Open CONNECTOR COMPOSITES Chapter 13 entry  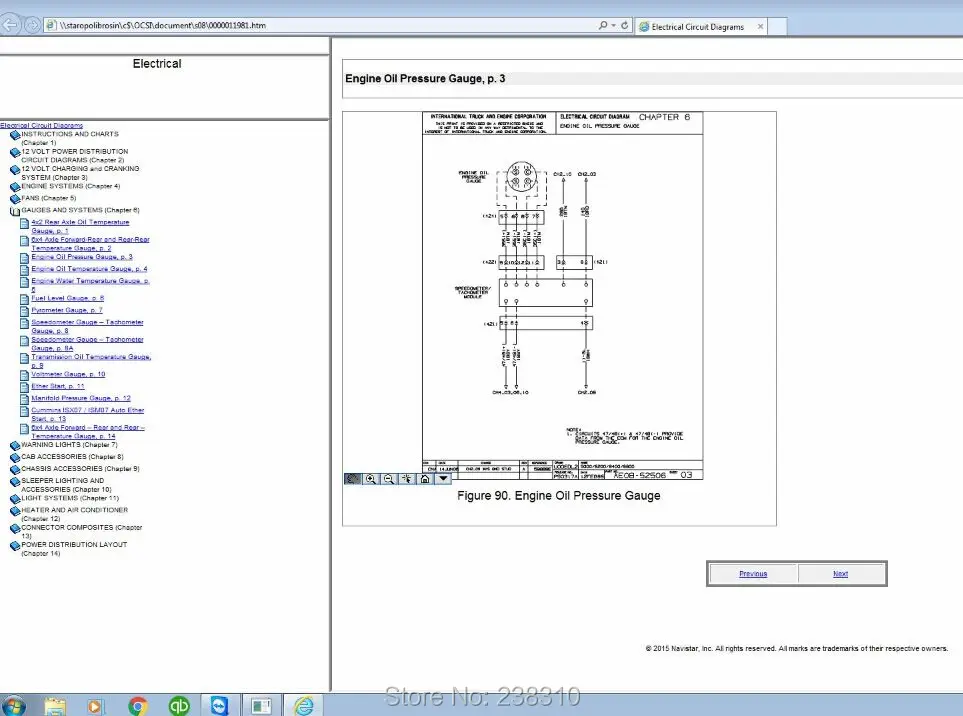[82, 532]
